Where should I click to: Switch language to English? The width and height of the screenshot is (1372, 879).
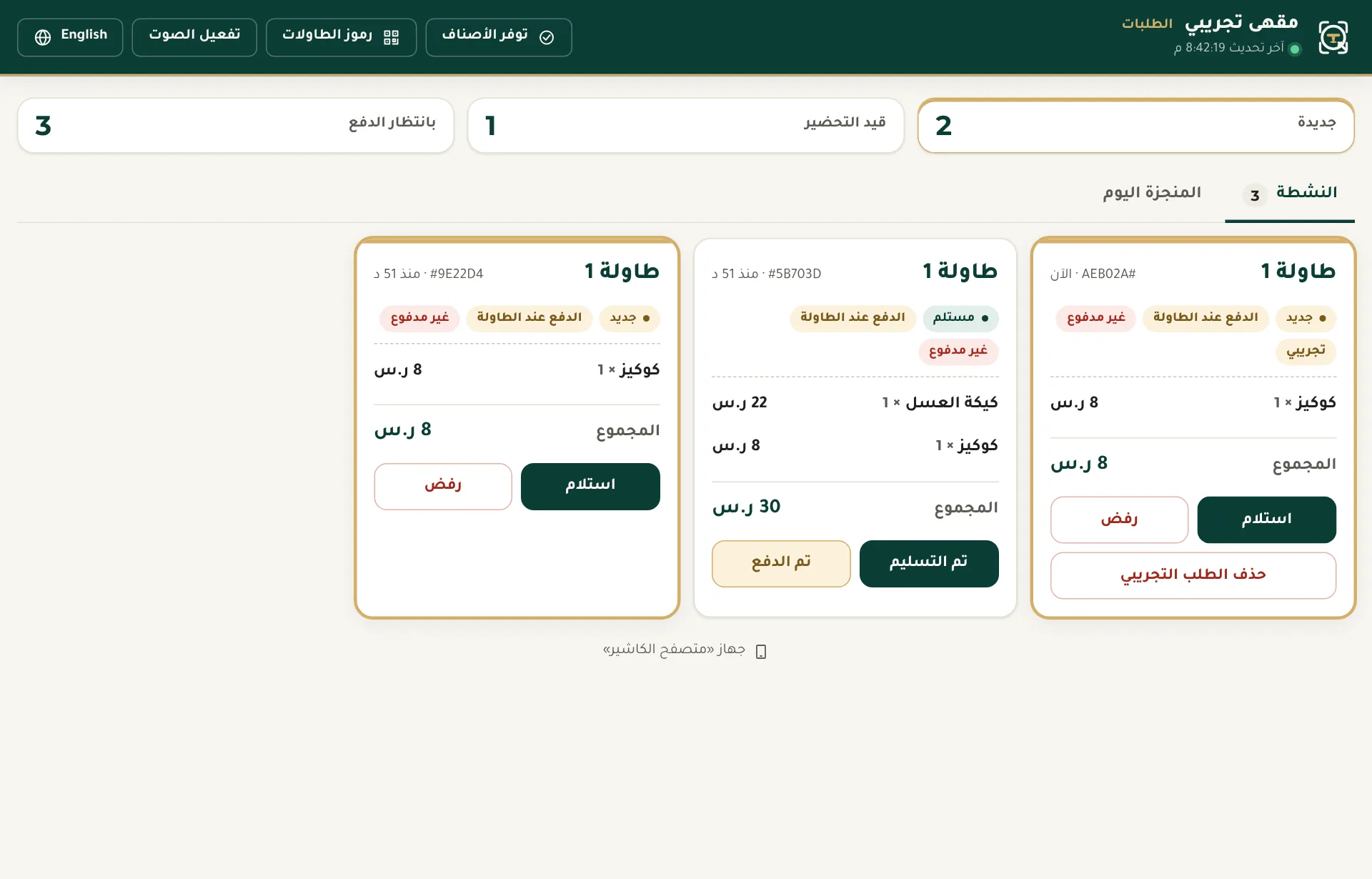(70, 37)
